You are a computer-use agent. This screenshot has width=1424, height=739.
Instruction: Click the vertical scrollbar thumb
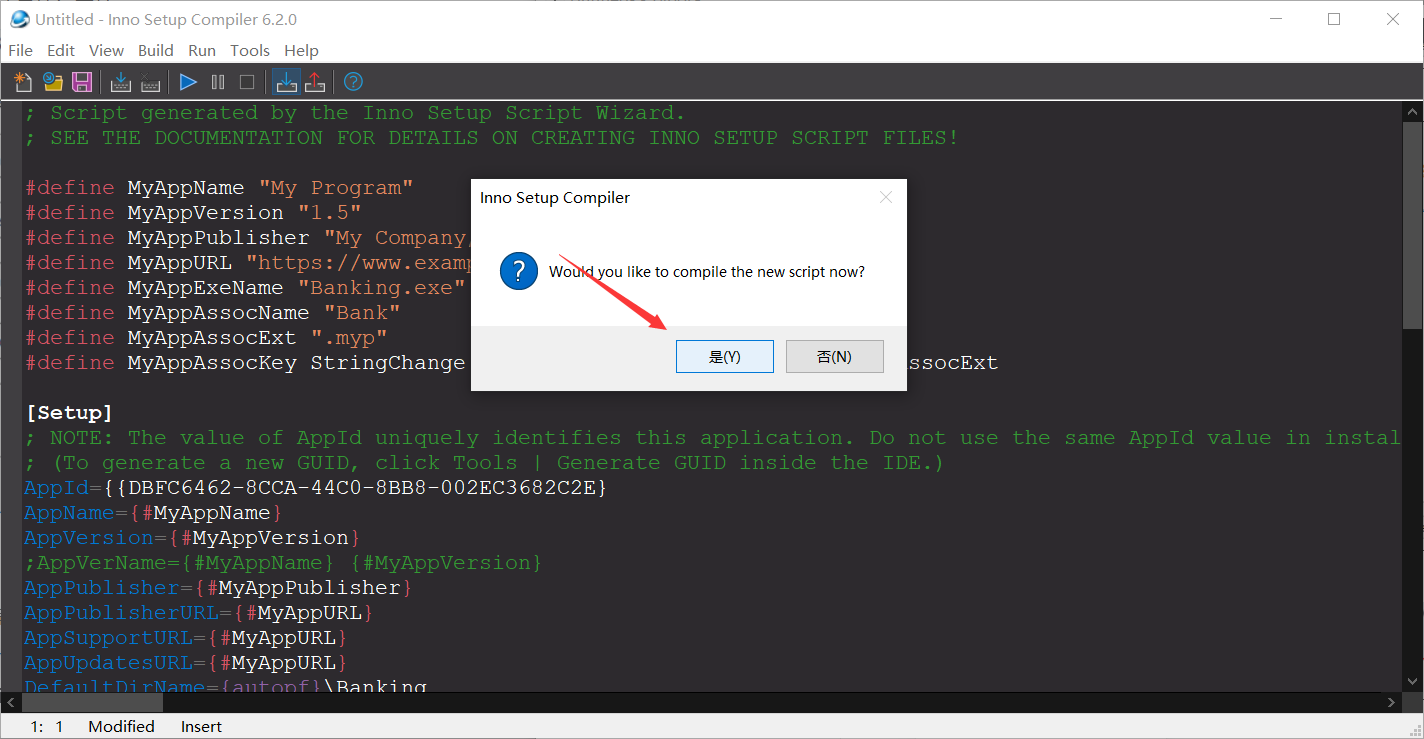pyautogui.click(x=1413, y=225)
